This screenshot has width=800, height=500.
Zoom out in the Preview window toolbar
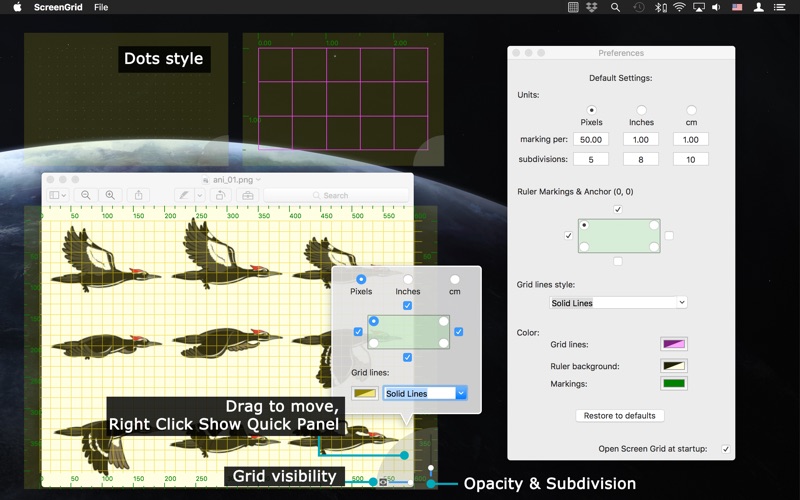click(86, 195)
